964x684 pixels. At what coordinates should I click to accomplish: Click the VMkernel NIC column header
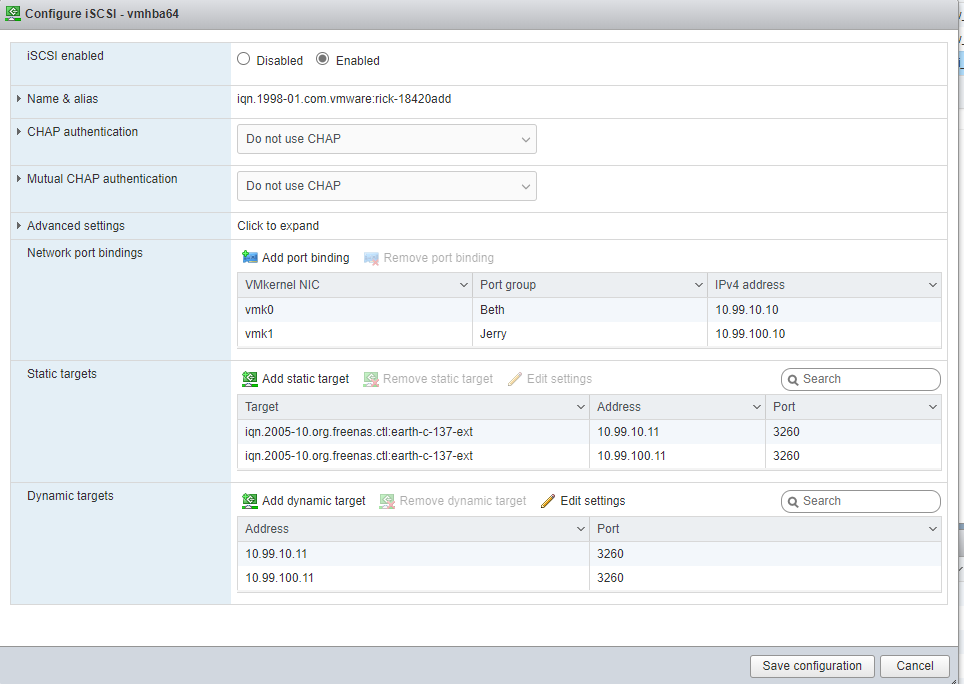[355, 285]
